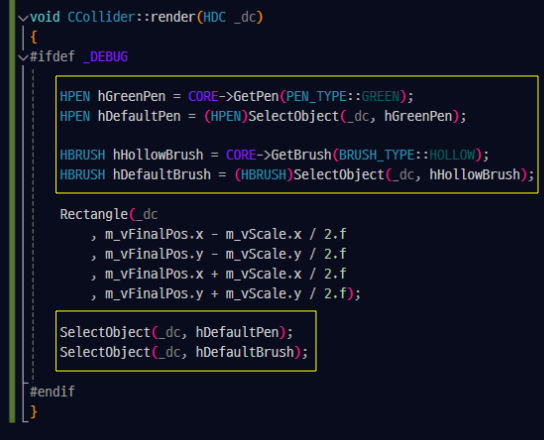This screenshot has height=440, width=544.
Task: Click the #endif directive
Action: 52,392
